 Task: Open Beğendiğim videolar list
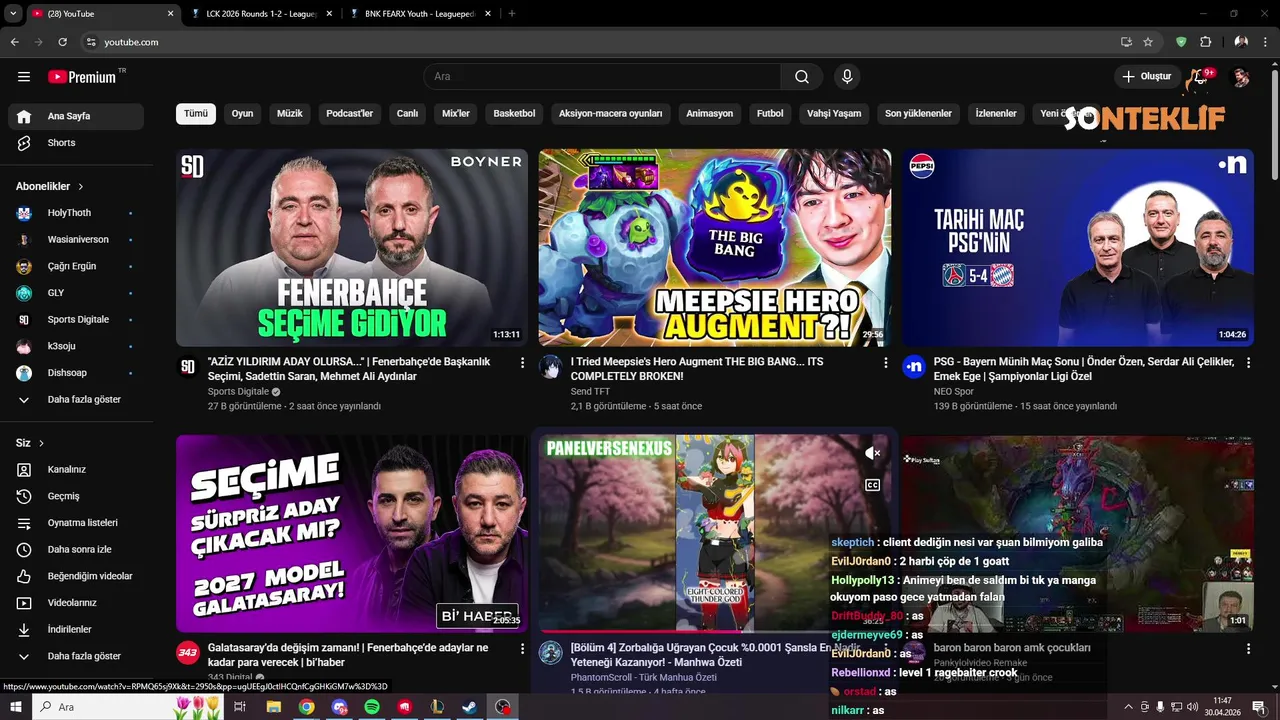point(76,576)
